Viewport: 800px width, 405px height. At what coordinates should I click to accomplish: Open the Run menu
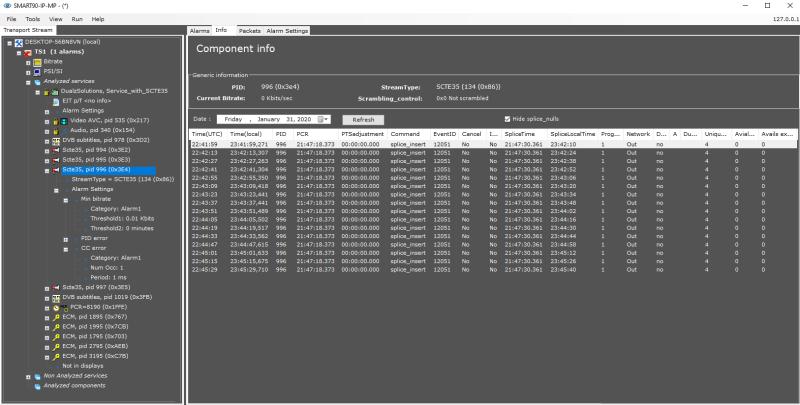[77, 19]
